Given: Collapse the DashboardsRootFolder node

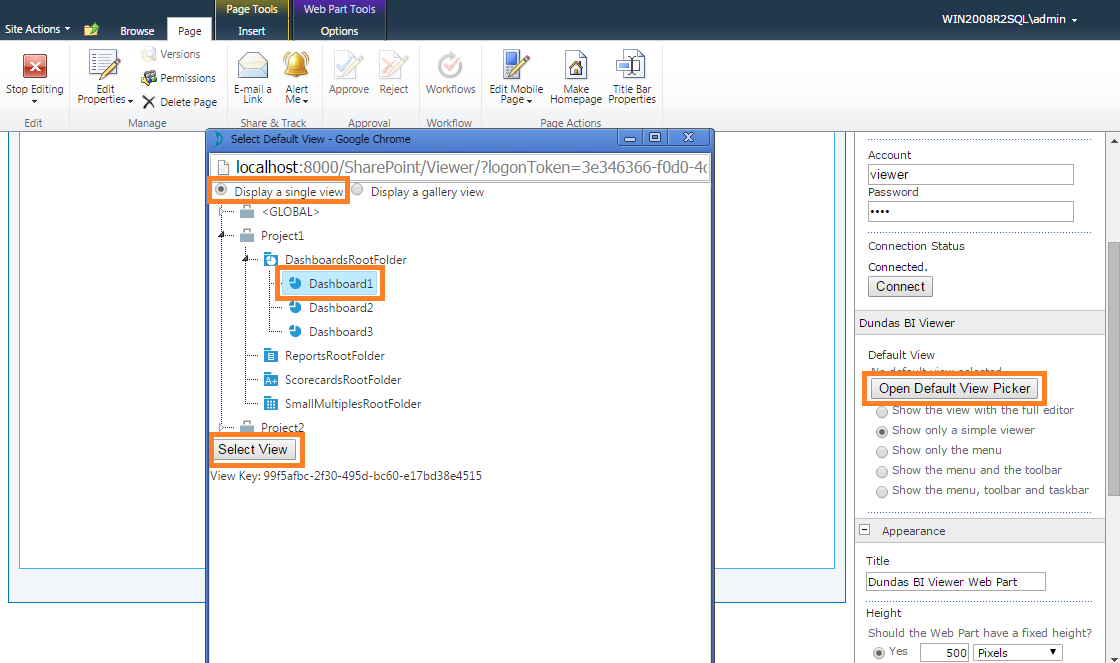Looking at the screenshot, I should (245, 259).
